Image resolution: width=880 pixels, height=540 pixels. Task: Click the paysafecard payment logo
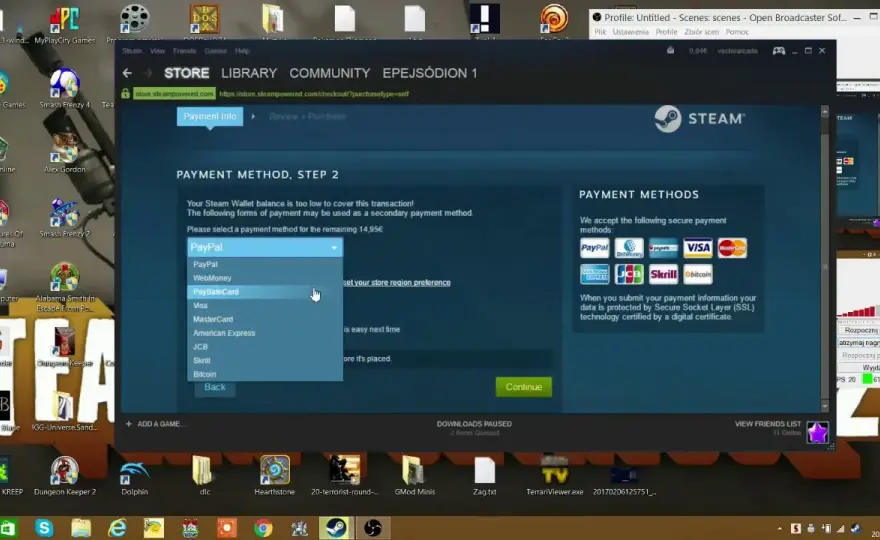[x=663, y=248]
